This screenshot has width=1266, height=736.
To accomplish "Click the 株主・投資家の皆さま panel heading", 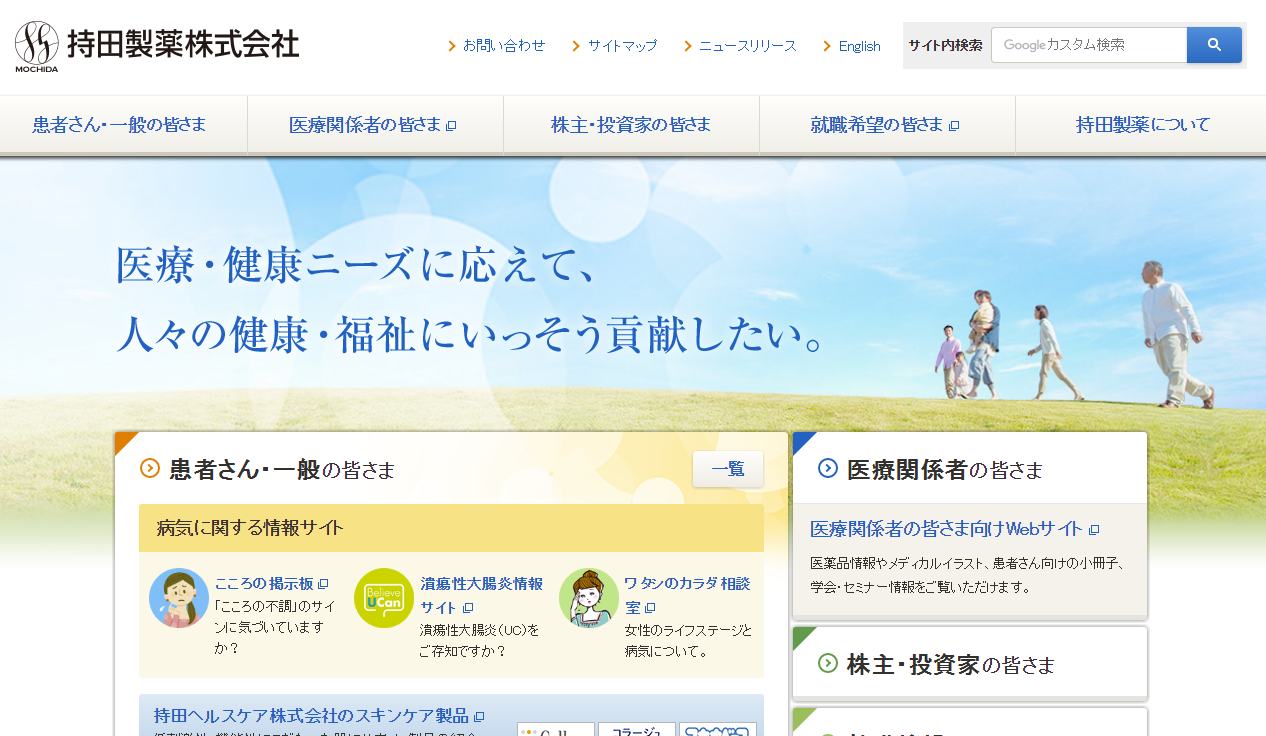I will pos(950,664).
